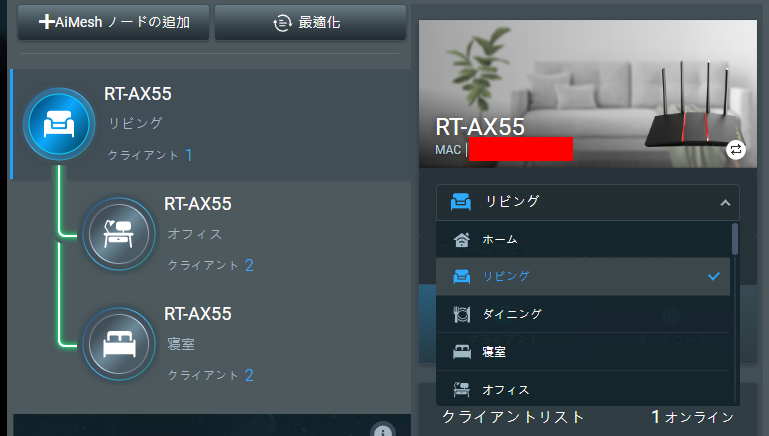Click the dropdown list scrollbar
Image resolution: width=769 pixels, height=436 pixels.
[734, 239]
